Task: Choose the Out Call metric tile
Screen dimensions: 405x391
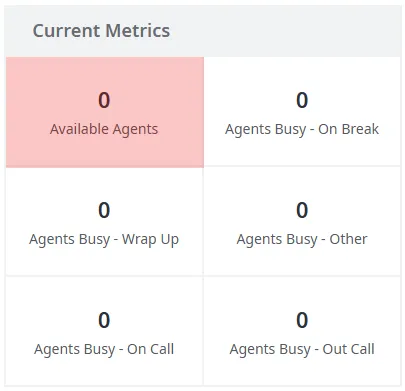Action: (302, 331)
